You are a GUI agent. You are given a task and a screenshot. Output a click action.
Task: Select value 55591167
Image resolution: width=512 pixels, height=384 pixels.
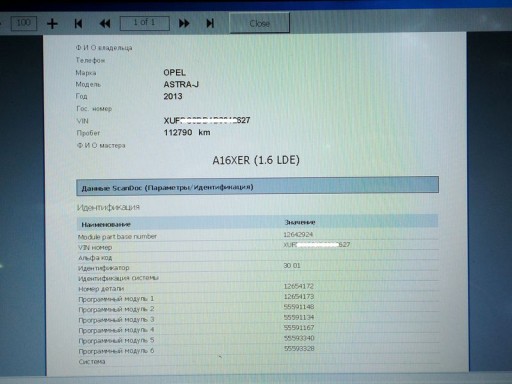(299, 328)
